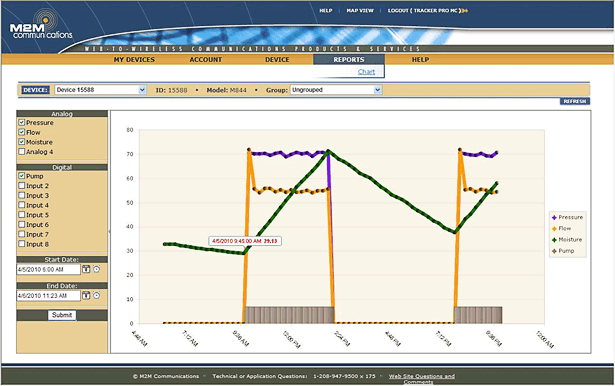
Task: Uncheck the Moisture checkbox
Action: coord(22,142)
